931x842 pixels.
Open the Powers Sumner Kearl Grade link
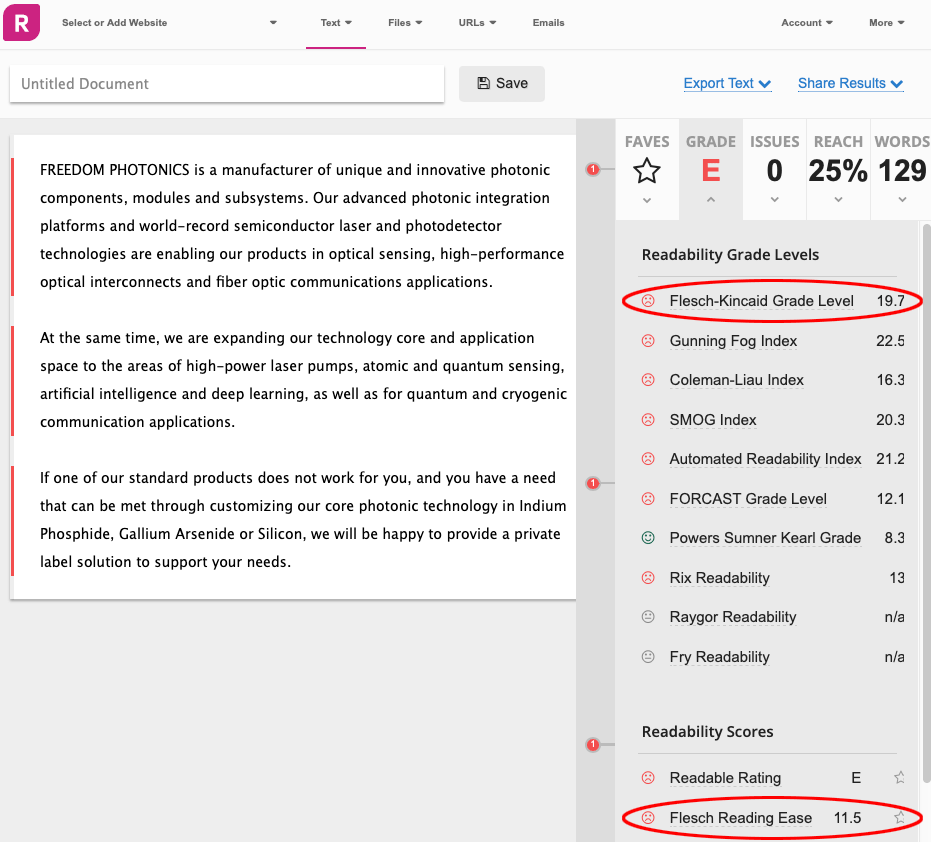(x=765, y=538)
